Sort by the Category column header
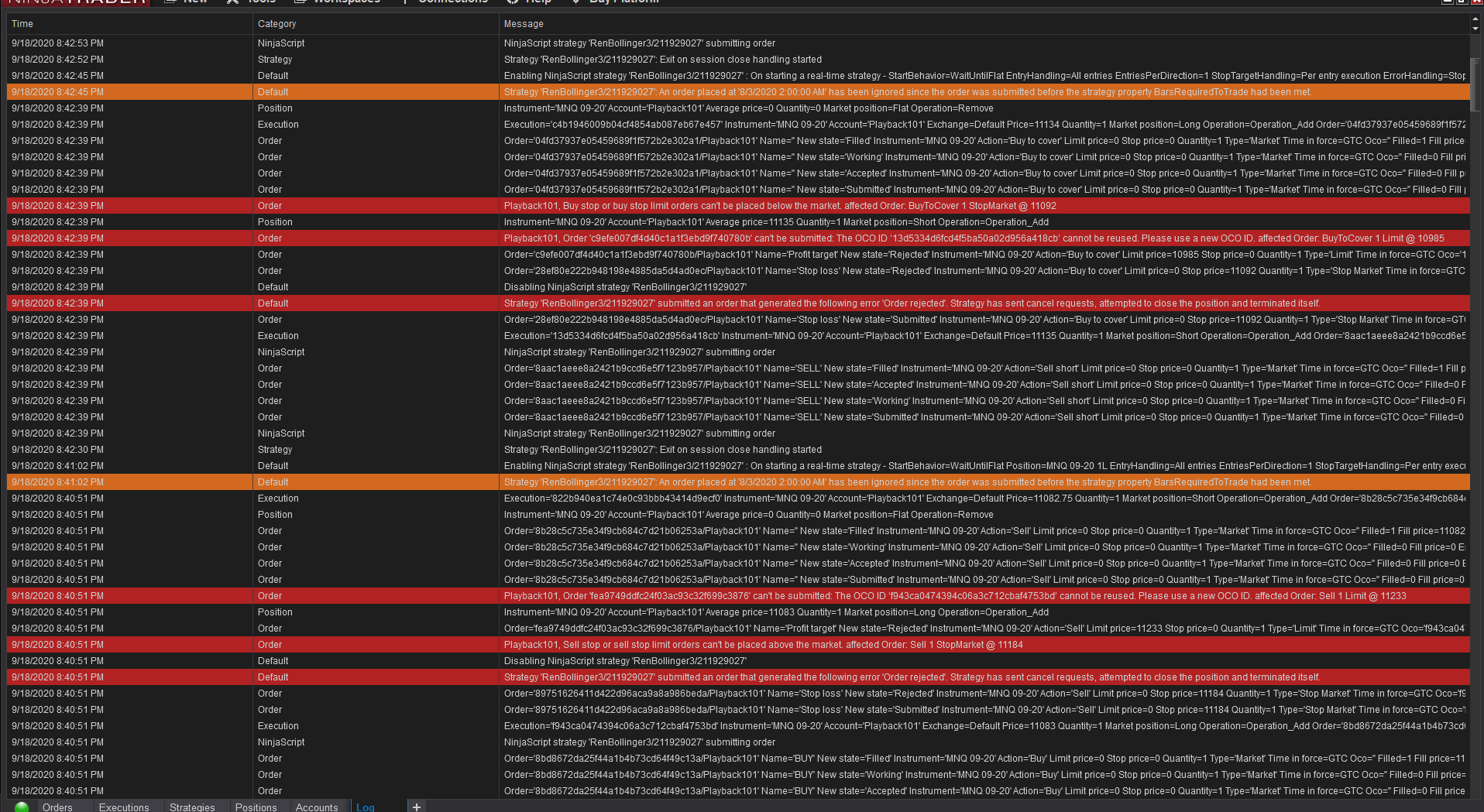The height and width of the screenshot is (812, 1484). 376,24
